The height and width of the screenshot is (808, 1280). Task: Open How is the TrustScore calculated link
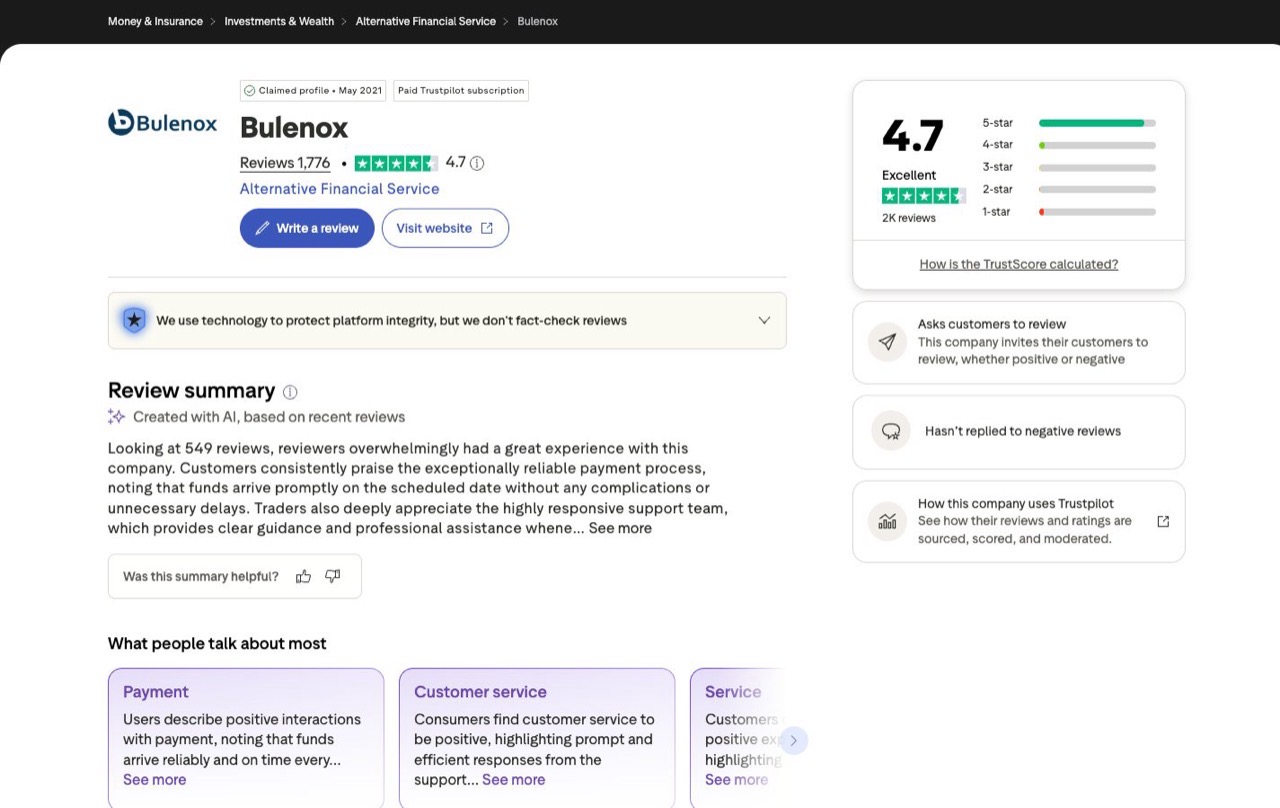[1019, 264]
